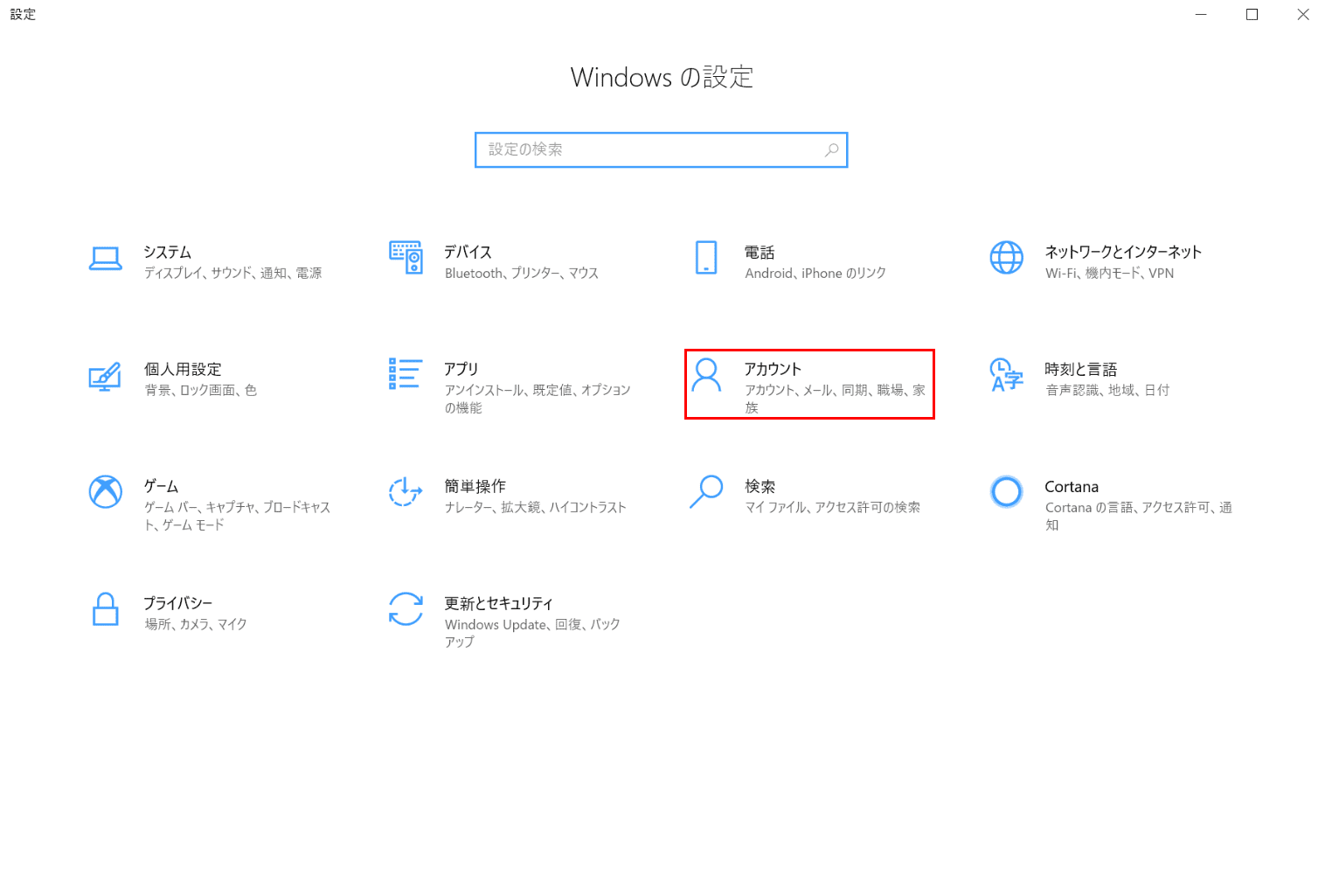Open the 簡単操作 title
Viewport: 1325px width, 896px height.
coord(475,486)
